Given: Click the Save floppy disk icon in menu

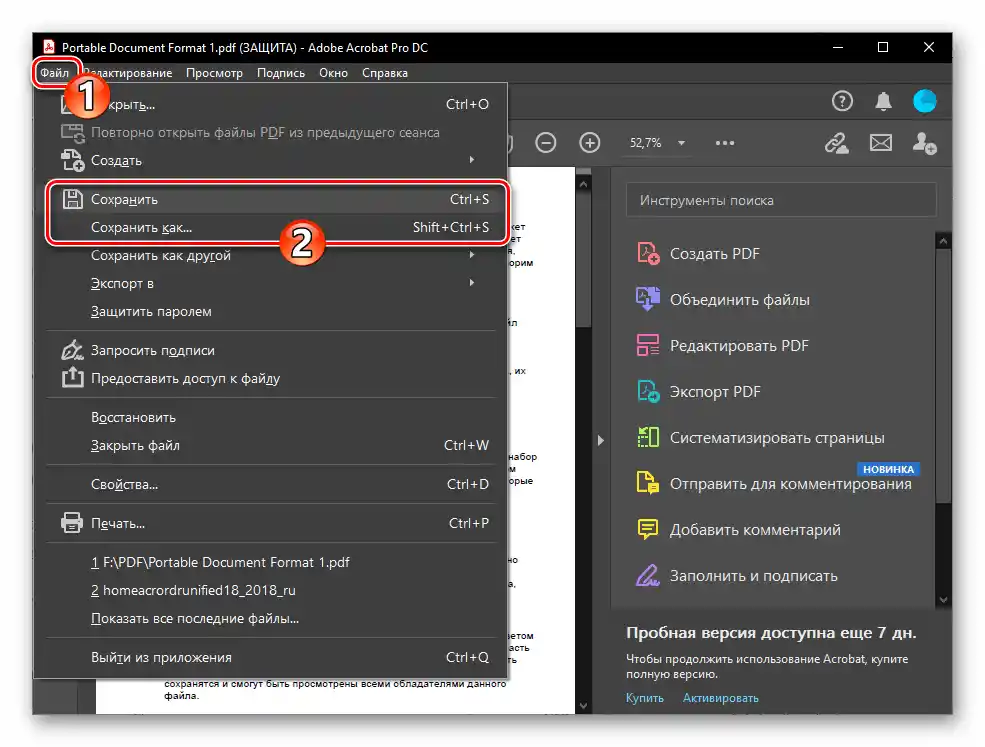Looking at the screenshot, I should [72, 199].
